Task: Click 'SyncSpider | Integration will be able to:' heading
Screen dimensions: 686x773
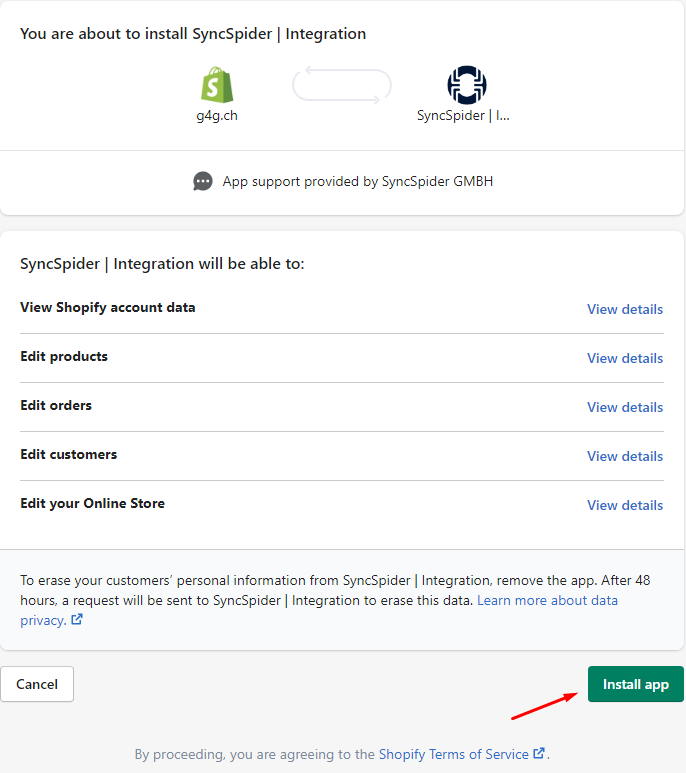Action: pos(162,264)
